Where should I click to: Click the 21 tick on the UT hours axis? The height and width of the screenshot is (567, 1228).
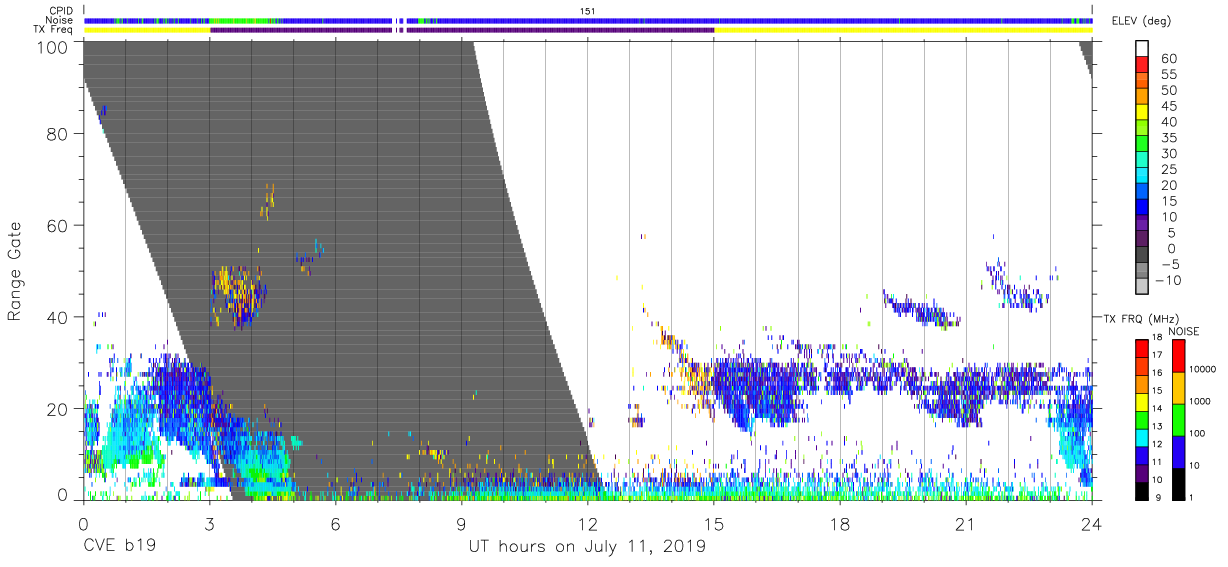tap(965, 523)
